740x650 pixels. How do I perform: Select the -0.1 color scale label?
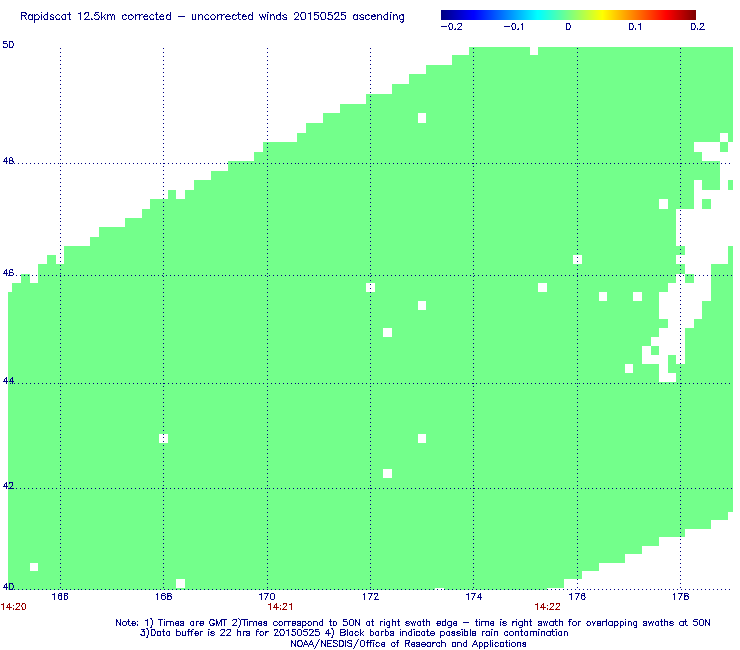click(513, 27)
